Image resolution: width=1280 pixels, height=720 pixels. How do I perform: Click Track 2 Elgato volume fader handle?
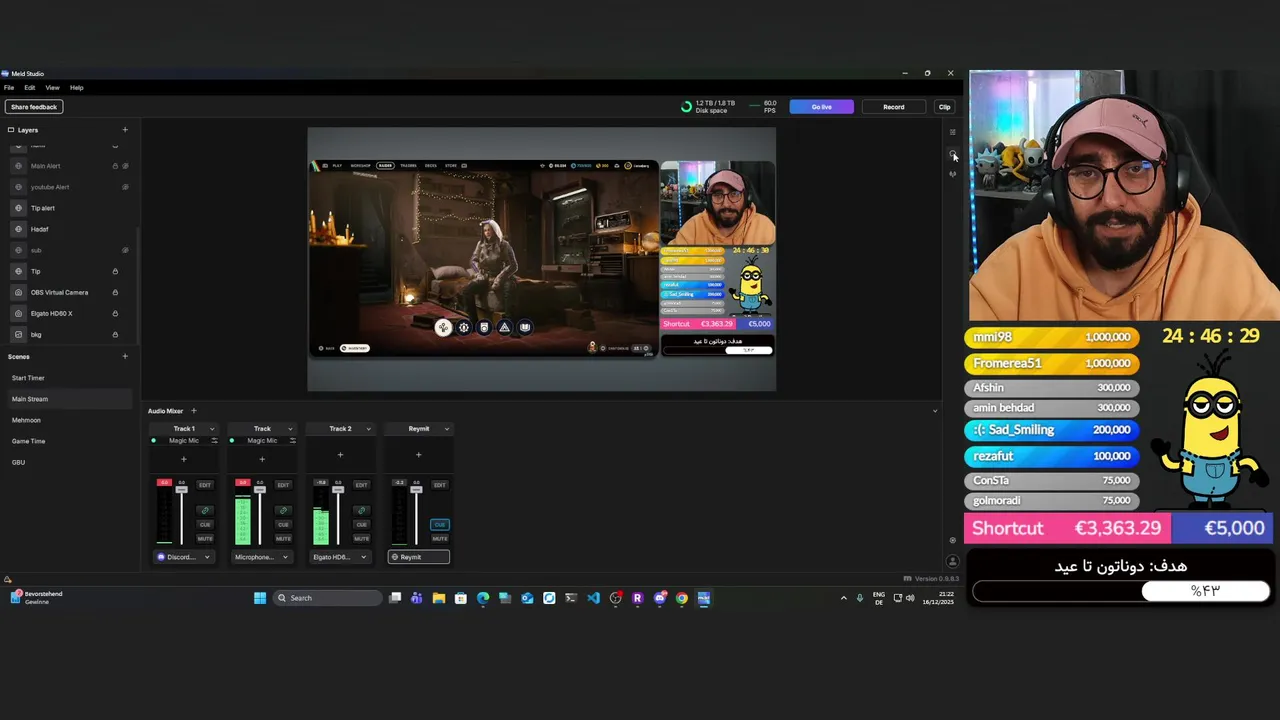(x=338, y=489)
